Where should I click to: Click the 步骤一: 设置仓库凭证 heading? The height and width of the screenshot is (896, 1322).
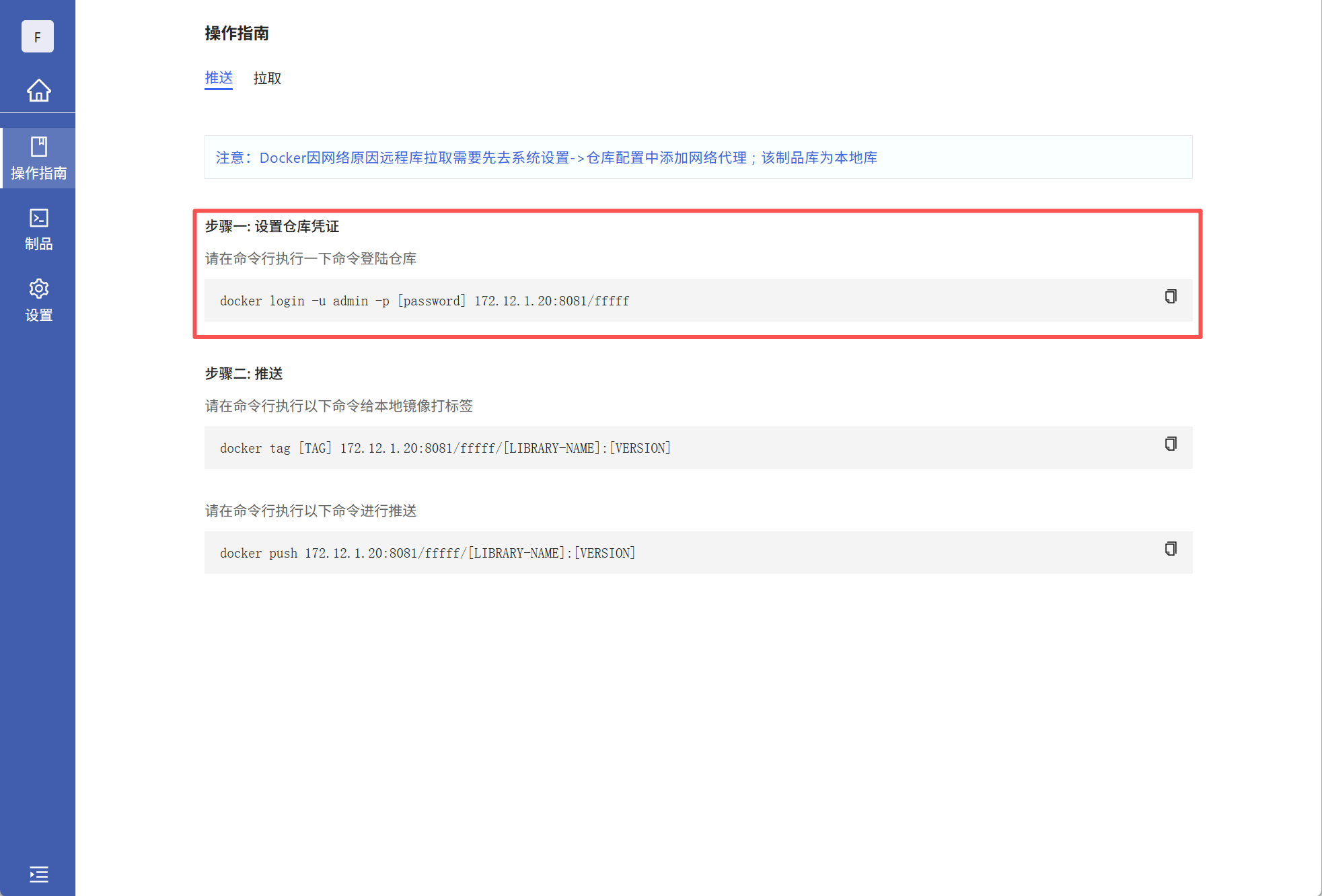pyautogui.click(x=272, y=226)
